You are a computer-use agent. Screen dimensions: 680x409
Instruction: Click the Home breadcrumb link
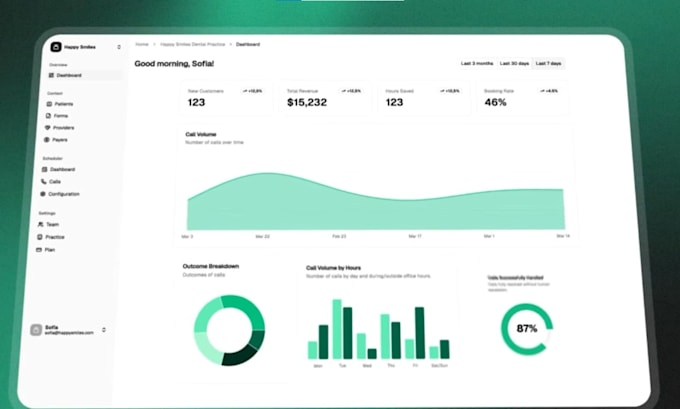click(x=142, y=44)
